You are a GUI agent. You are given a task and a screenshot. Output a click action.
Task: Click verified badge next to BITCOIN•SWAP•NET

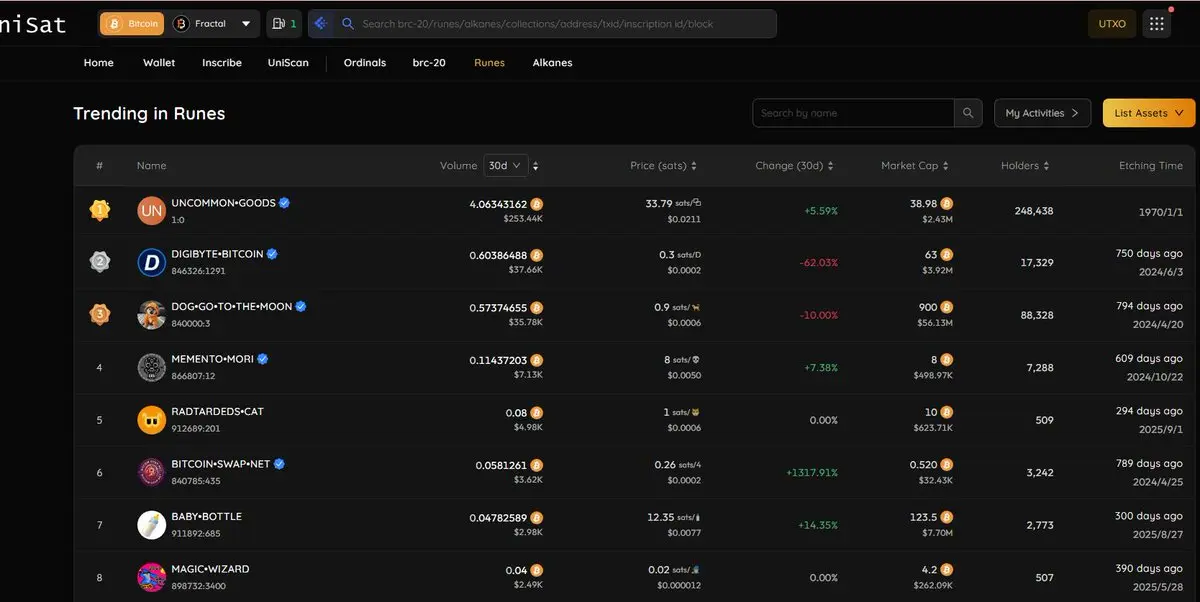pos(281,464)
